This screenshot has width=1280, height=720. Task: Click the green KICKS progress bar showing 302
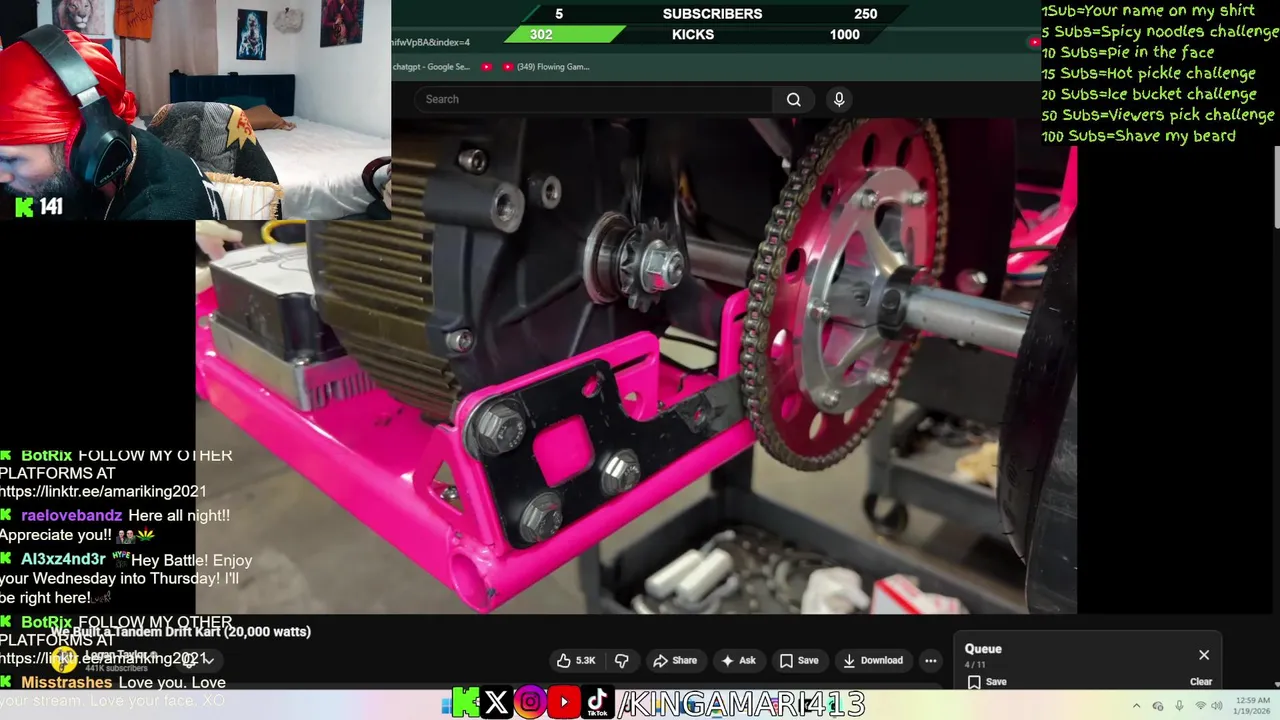point(563,35)
